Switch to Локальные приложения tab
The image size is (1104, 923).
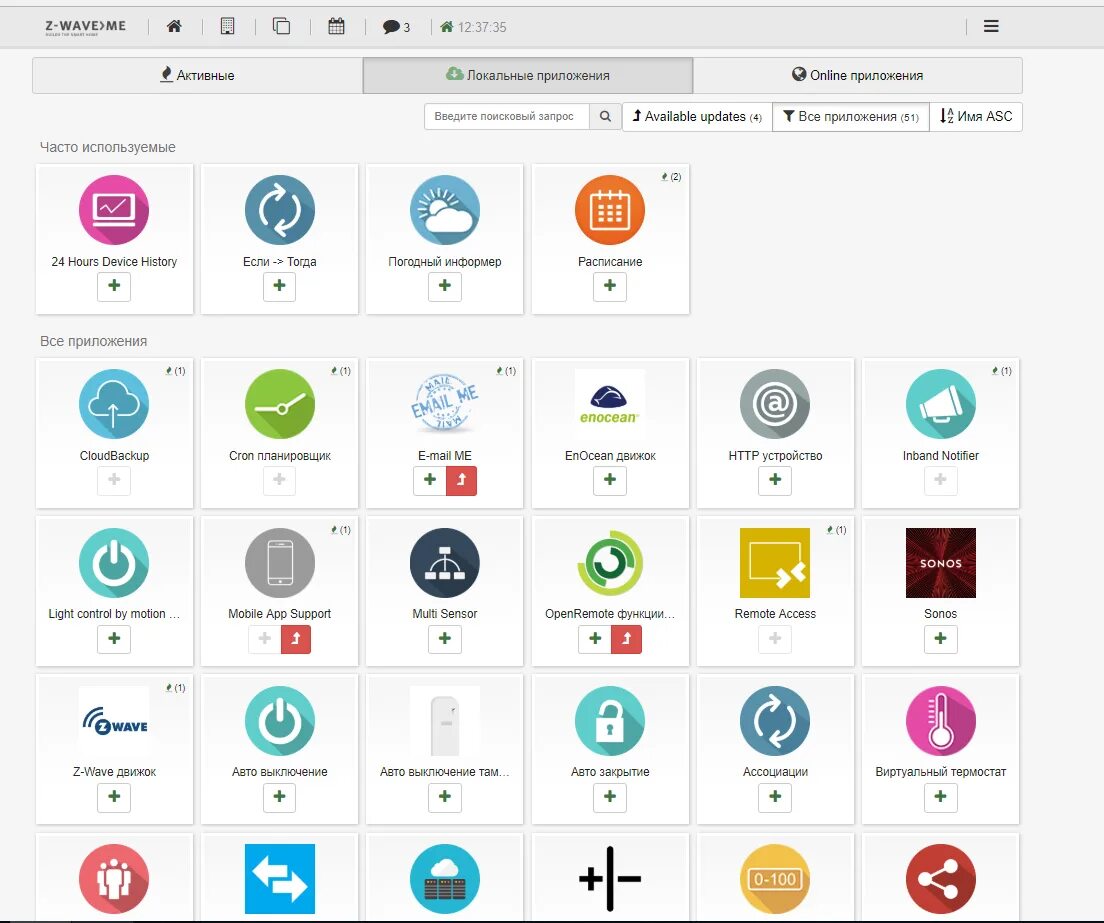coord(528,75)
